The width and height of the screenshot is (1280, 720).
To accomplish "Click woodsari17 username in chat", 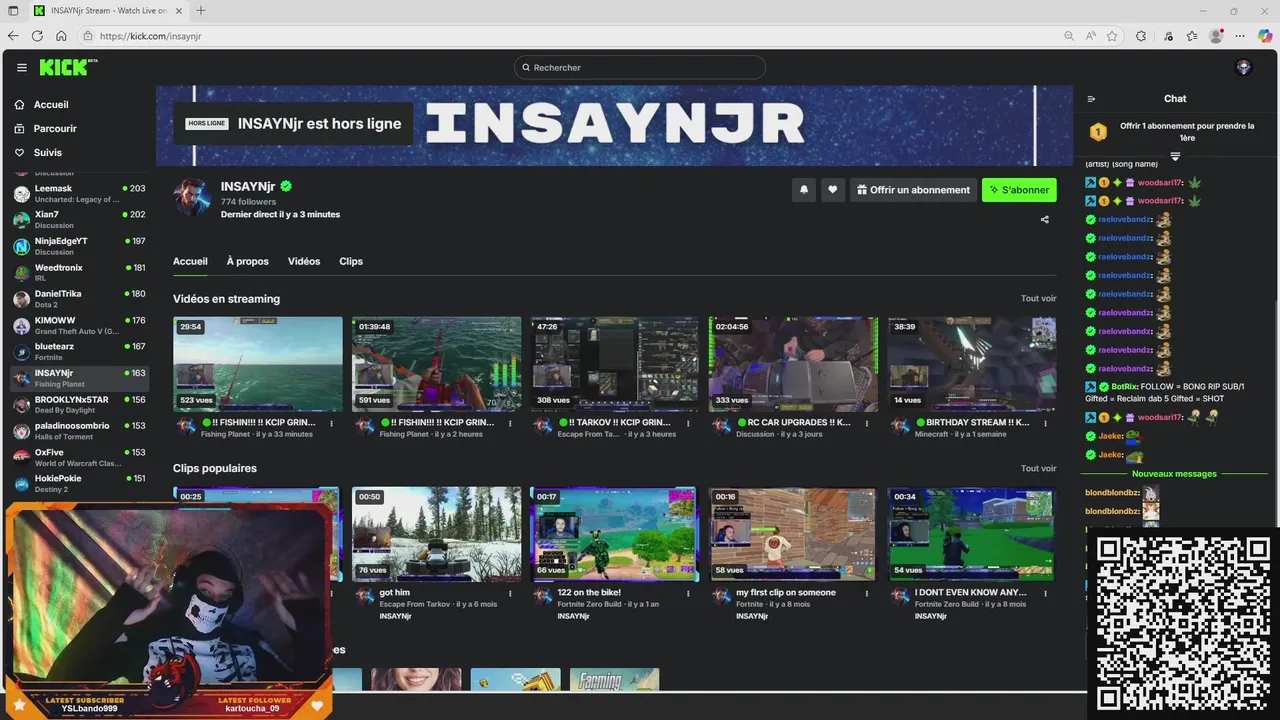I will coord(1160,183).
